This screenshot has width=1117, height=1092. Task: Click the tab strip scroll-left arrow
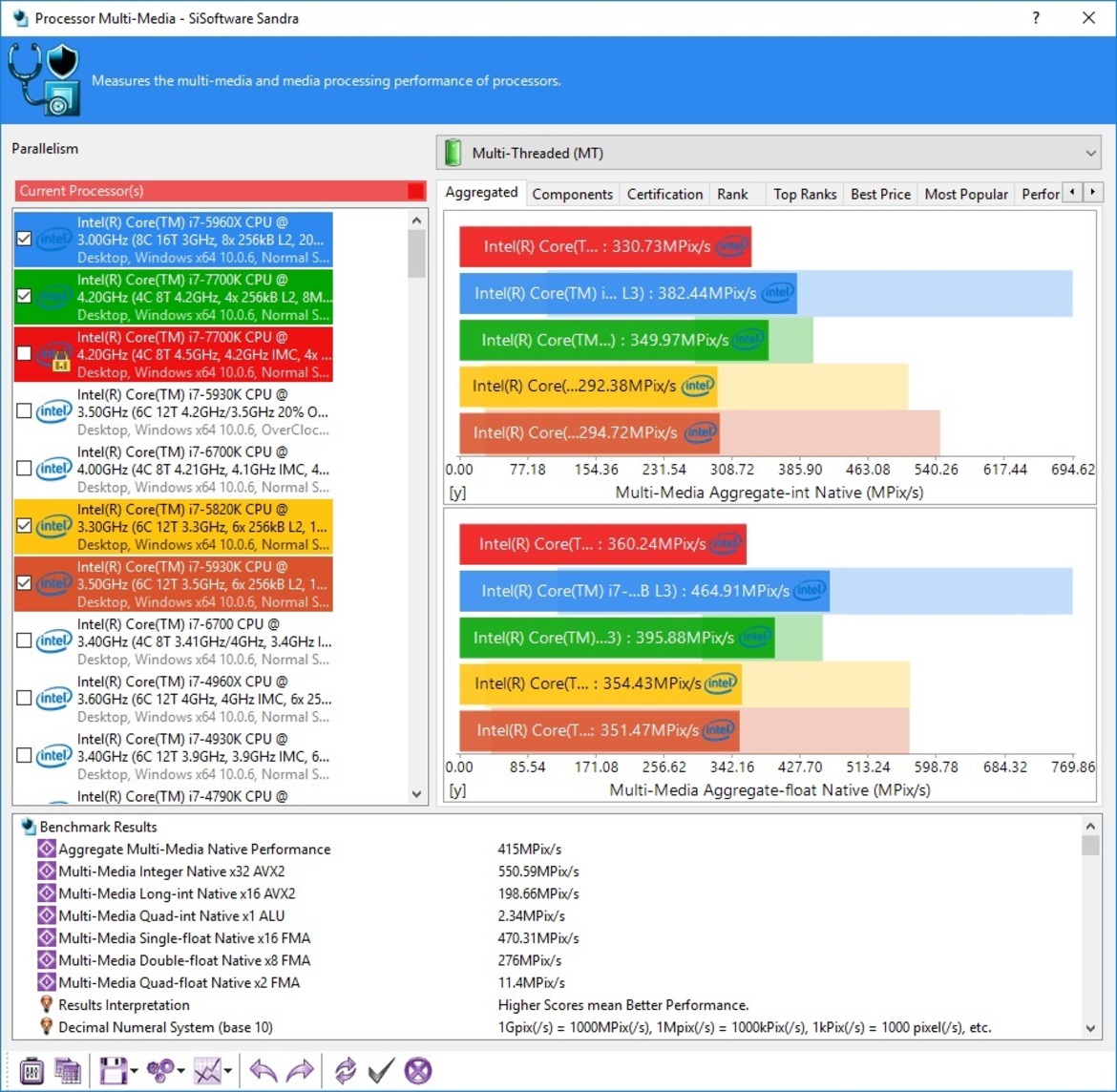coord(1072,192)
